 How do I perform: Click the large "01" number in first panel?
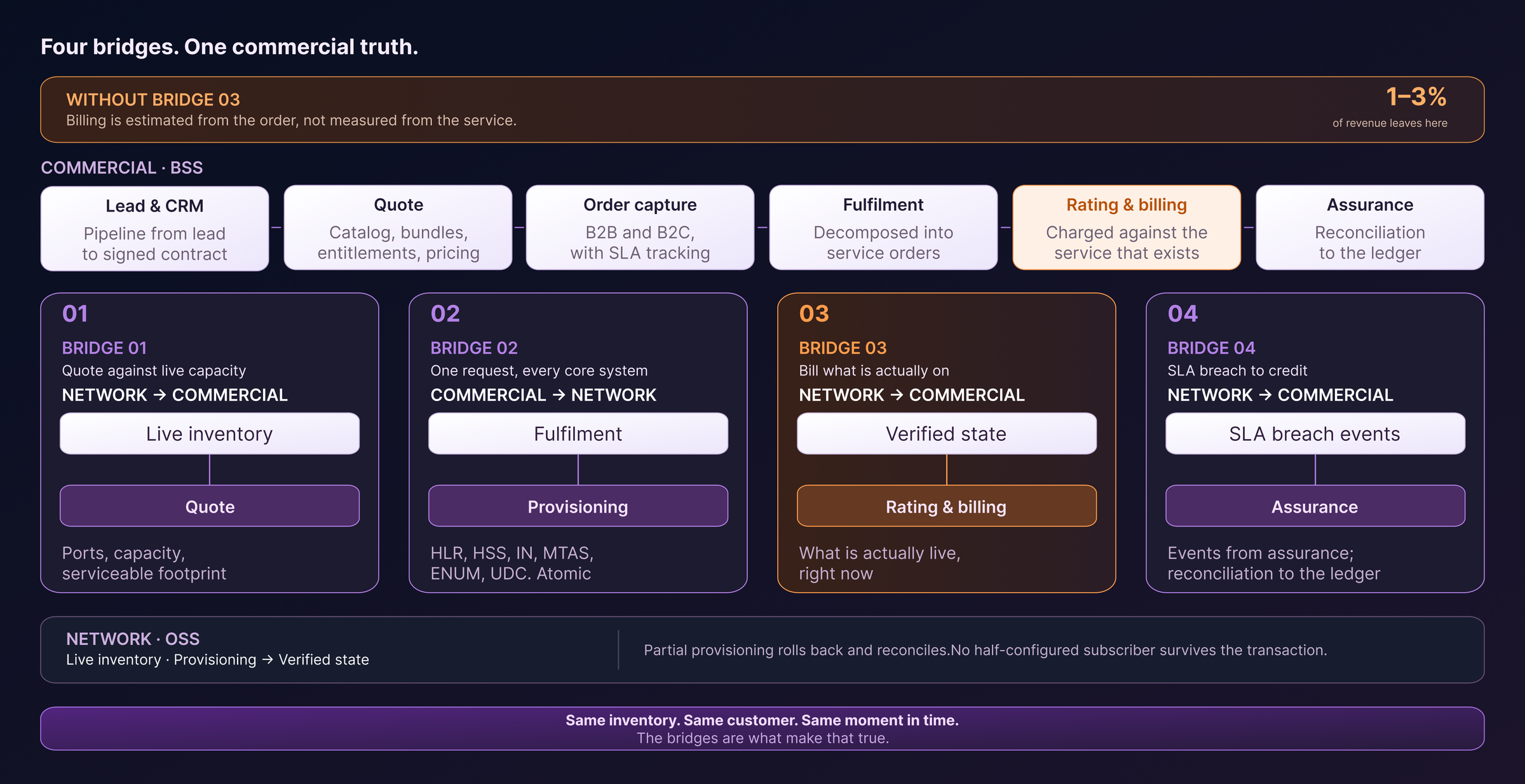(75, 313)
